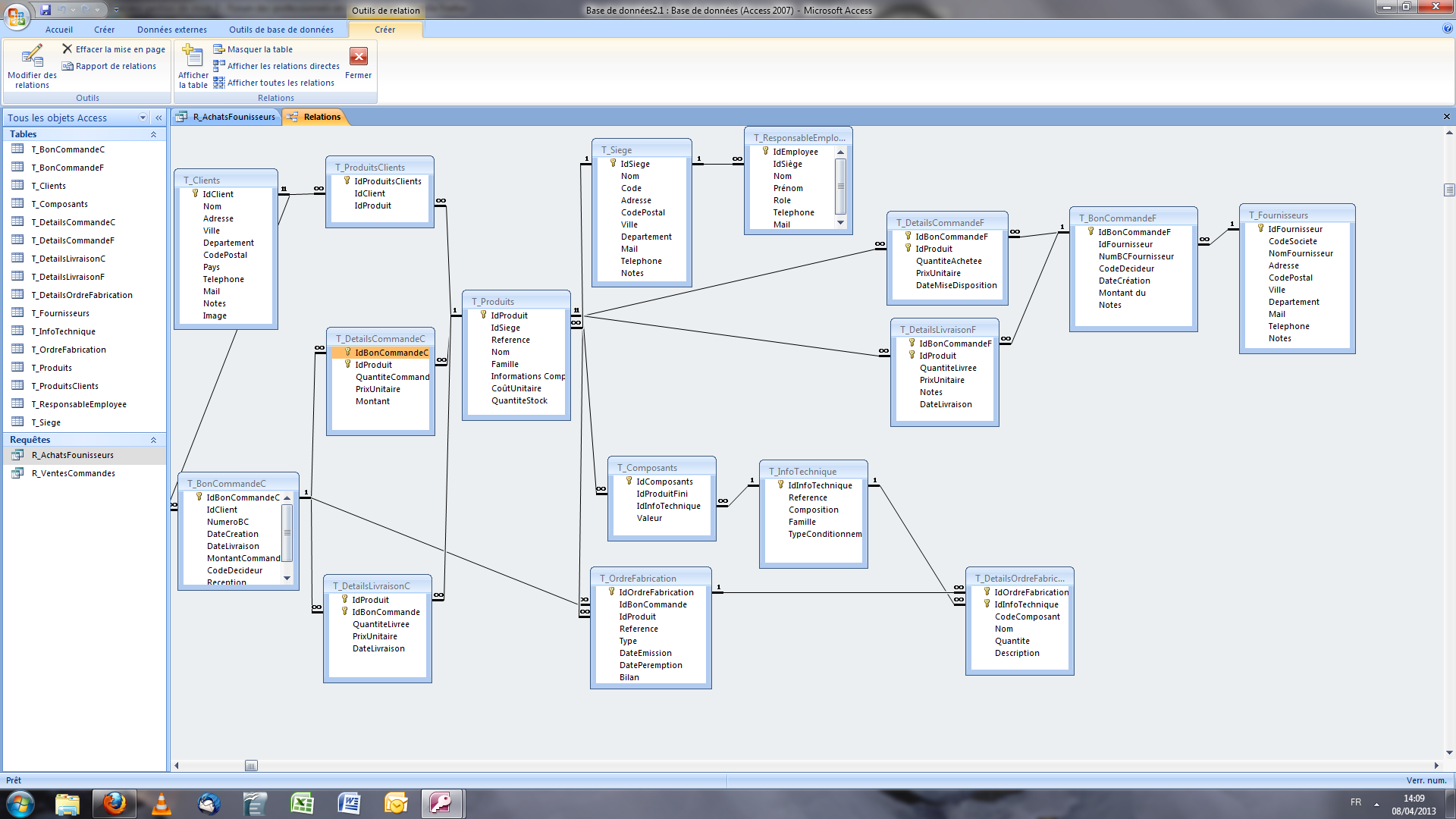Click T_BonCommandeF table title bar
Viewport: 1456px width, 819px height.
coord(1134,218)
